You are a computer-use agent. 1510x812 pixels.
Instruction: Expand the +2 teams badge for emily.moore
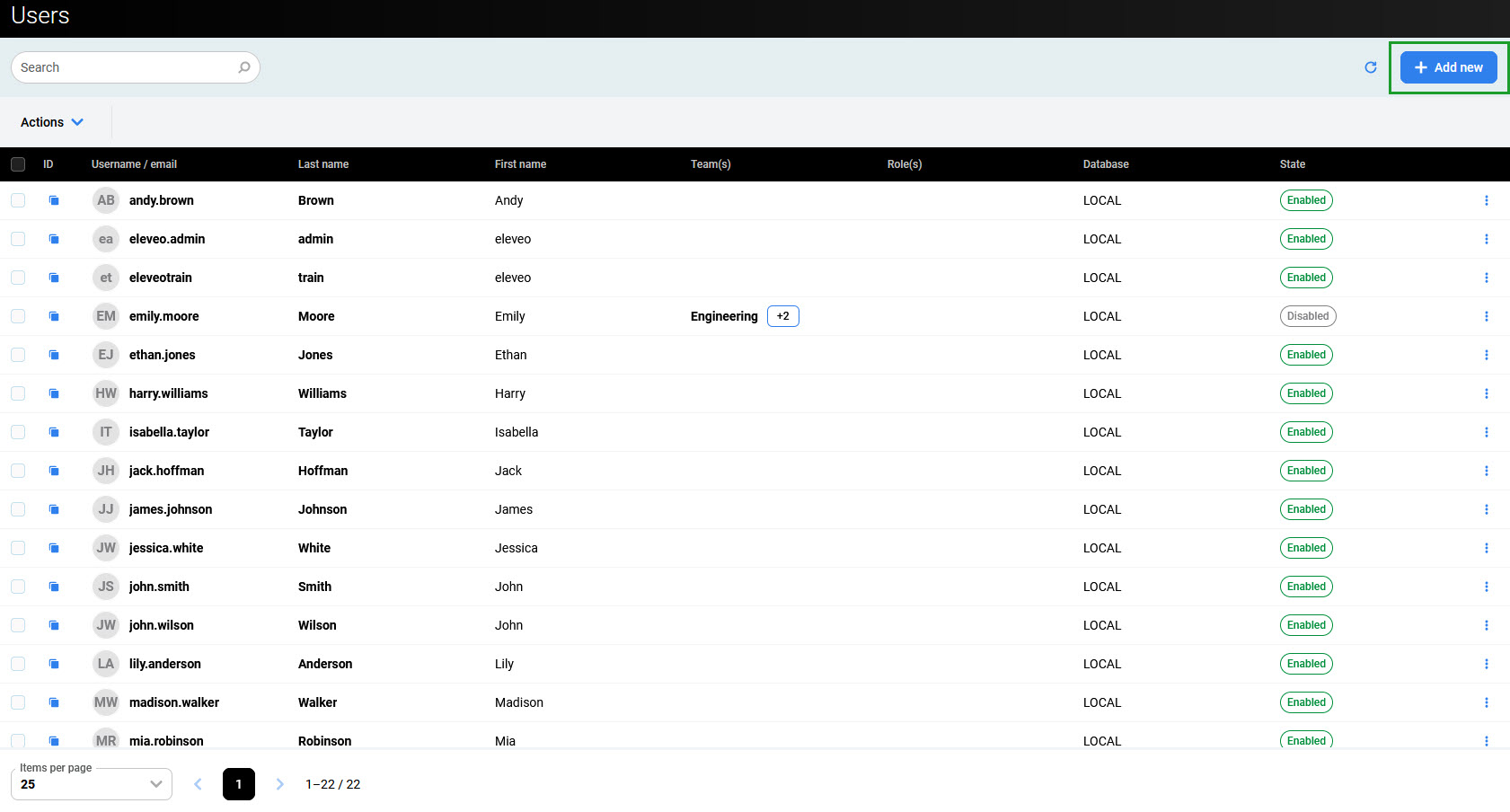[782, 316]
